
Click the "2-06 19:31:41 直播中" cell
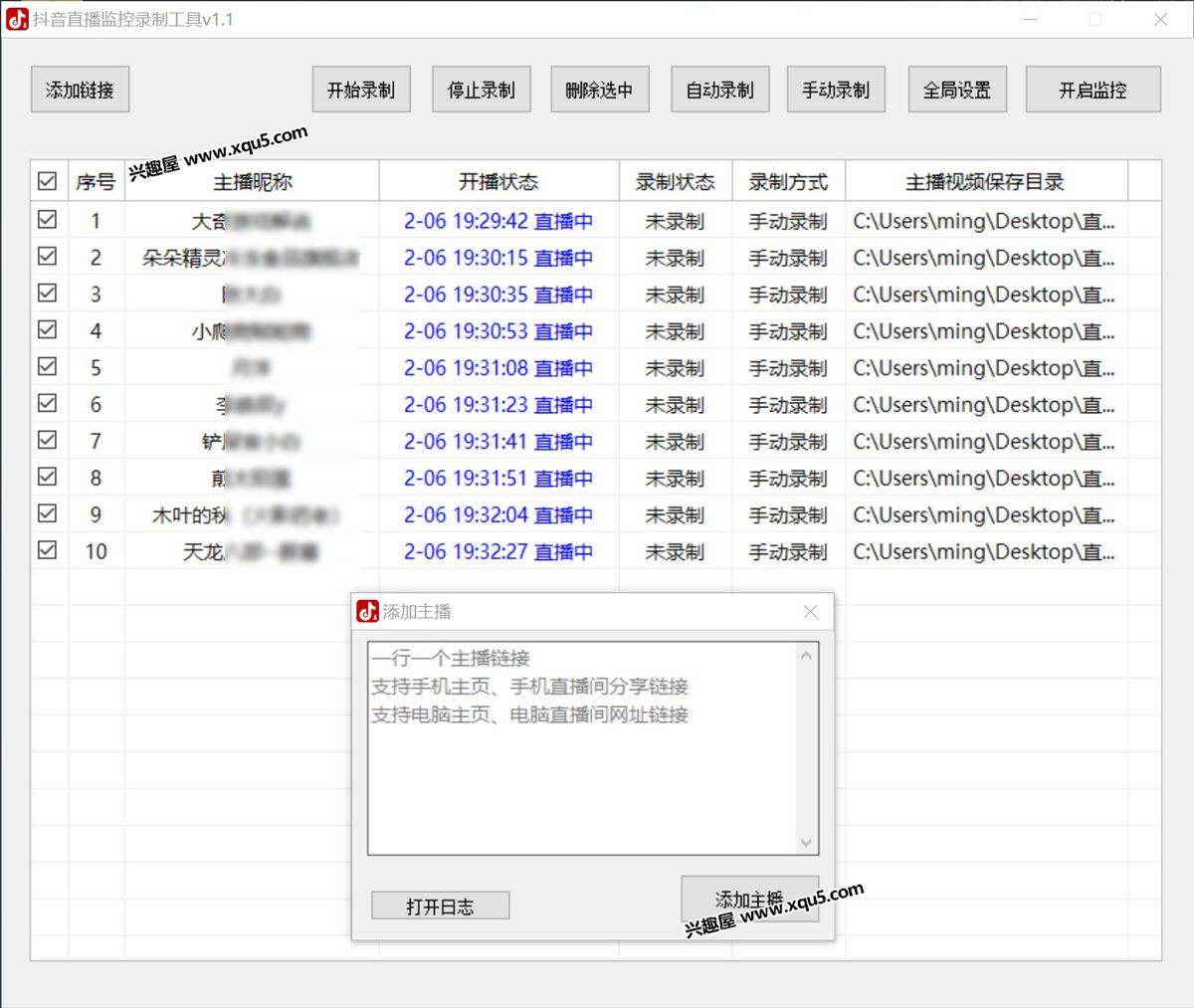[x=498, y=442]
